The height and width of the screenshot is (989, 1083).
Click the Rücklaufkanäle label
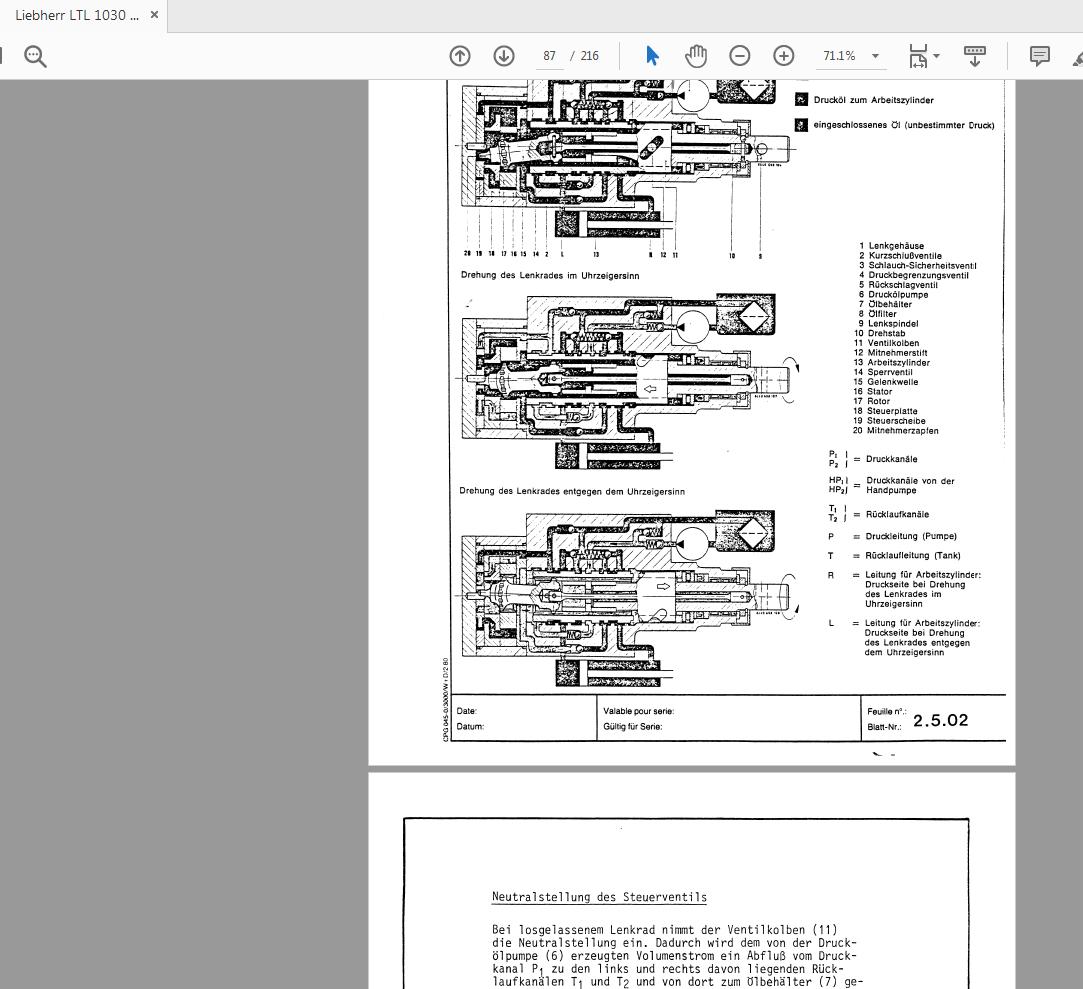tap(897, 515)
